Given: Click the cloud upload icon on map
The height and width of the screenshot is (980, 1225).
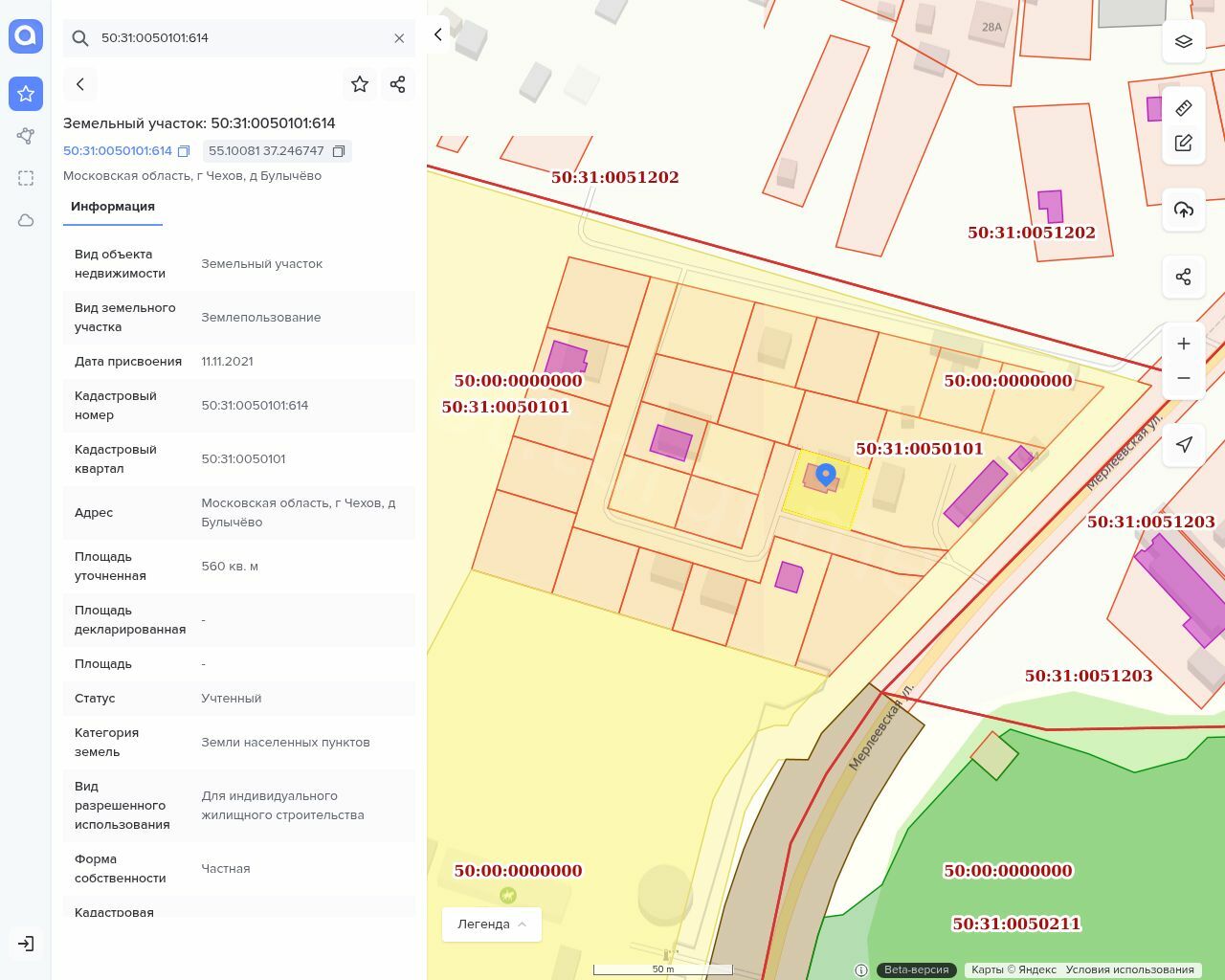Looking at the screenshot, I should 1184,210.
